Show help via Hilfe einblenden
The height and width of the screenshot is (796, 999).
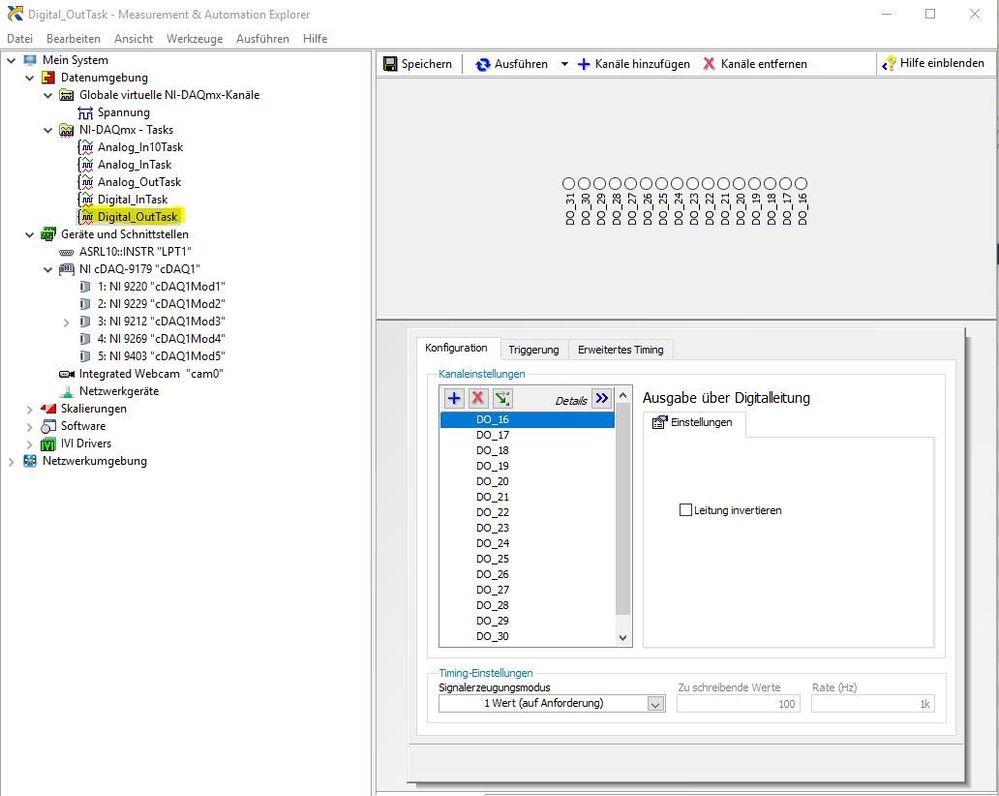click(933, 63)
